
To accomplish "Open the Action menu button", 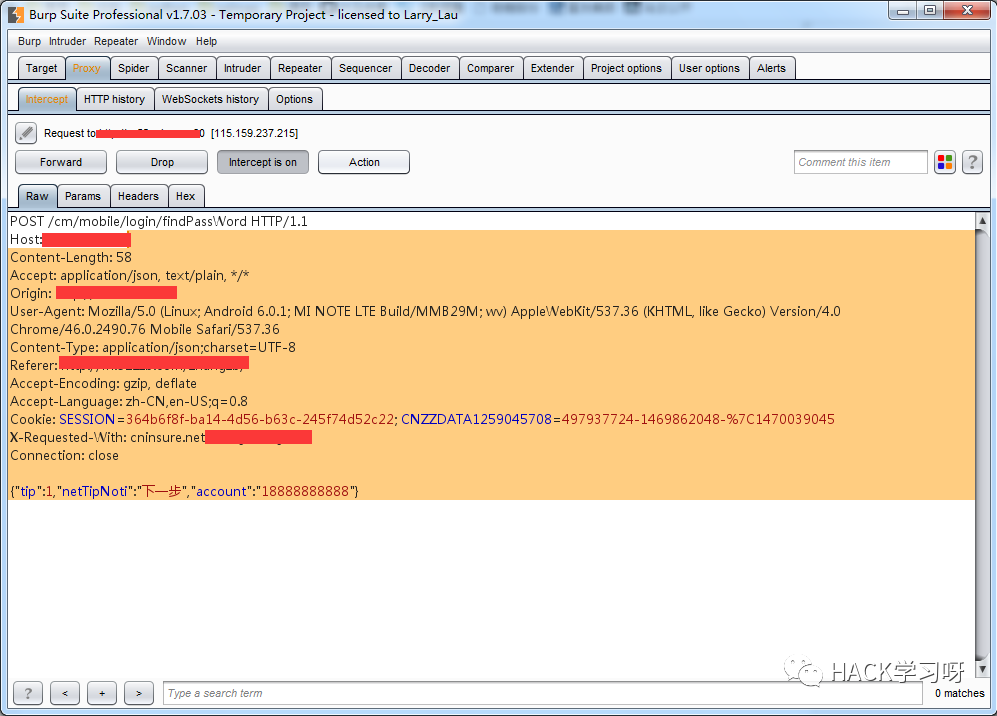I will point(364,162).
